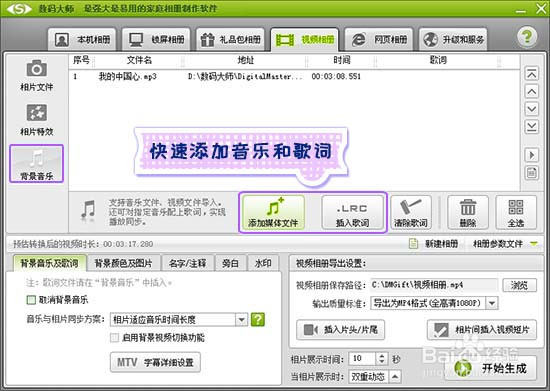The width and height of the screenshot is (550, 391).
Task: Click the 数码大师 logo in title bar
Action: [x=19, y=9]
